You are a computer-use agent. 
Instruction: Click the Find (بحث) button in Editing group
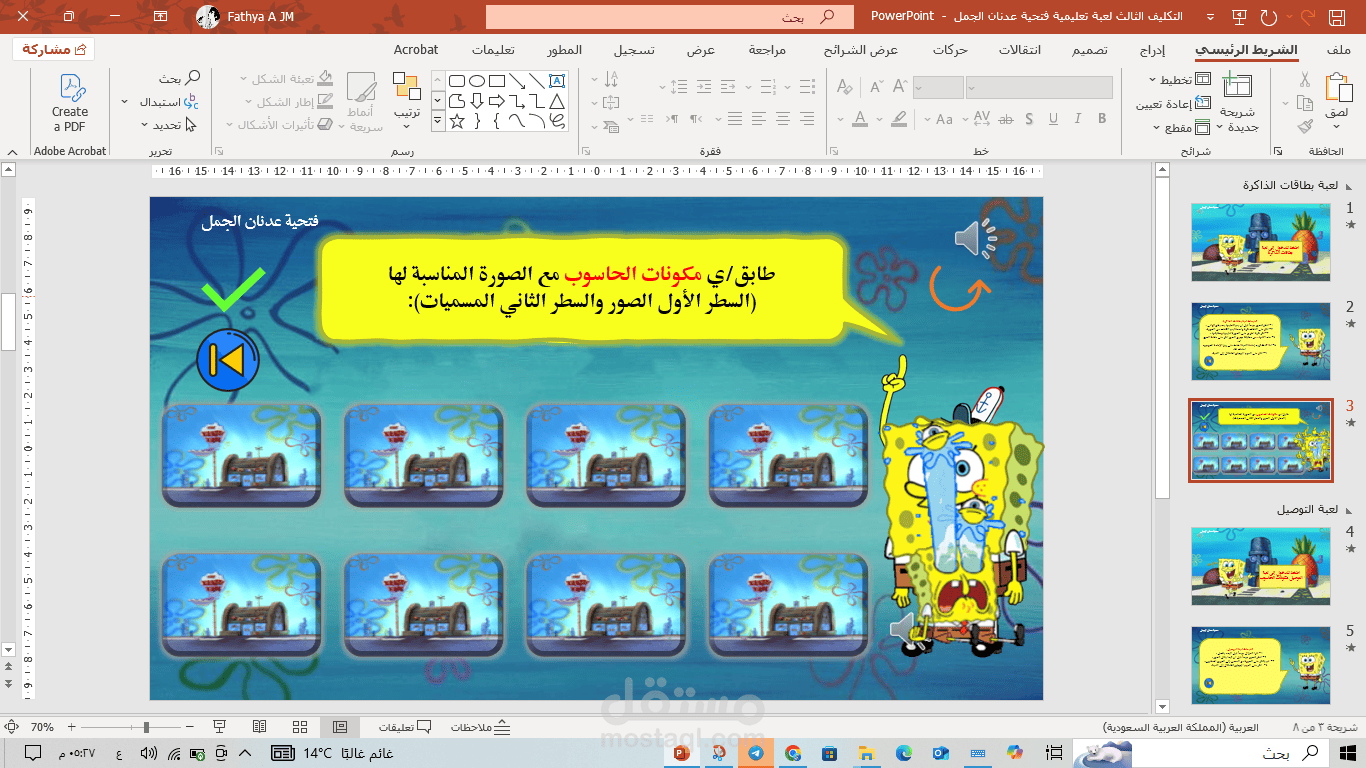[178, 79]
